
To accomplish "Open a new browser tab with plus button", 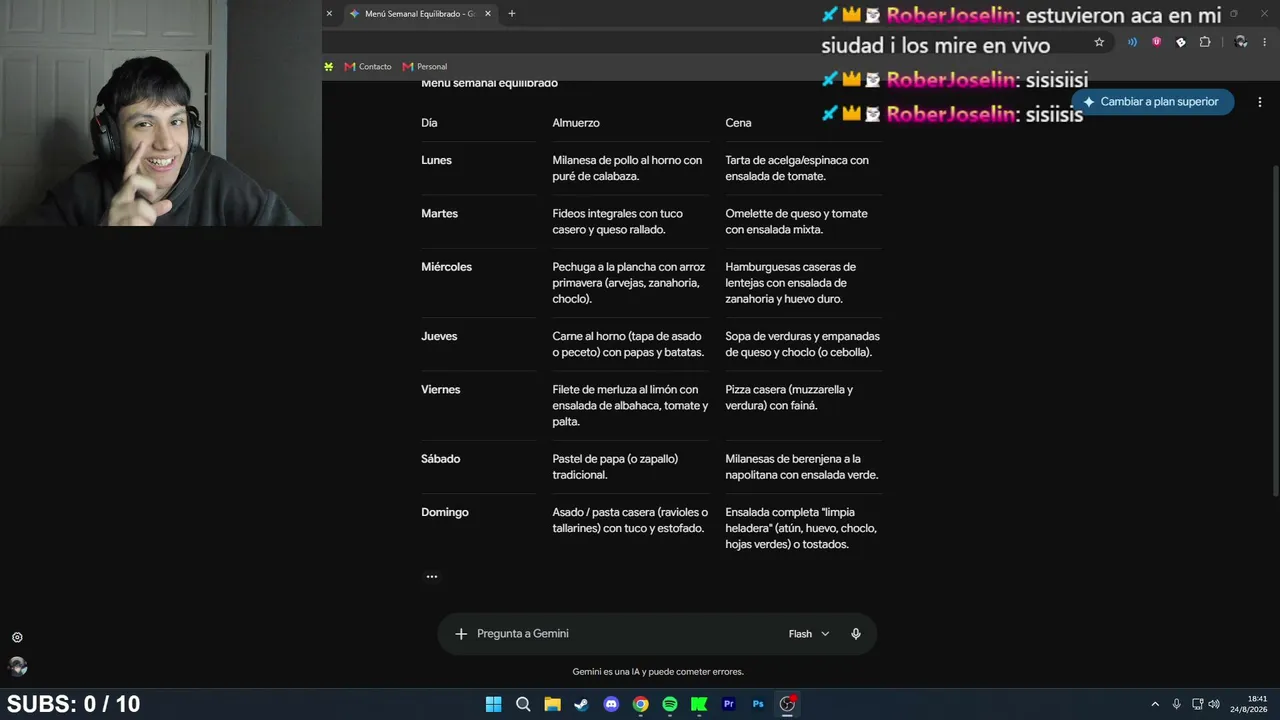I will [x=512, y=14].
